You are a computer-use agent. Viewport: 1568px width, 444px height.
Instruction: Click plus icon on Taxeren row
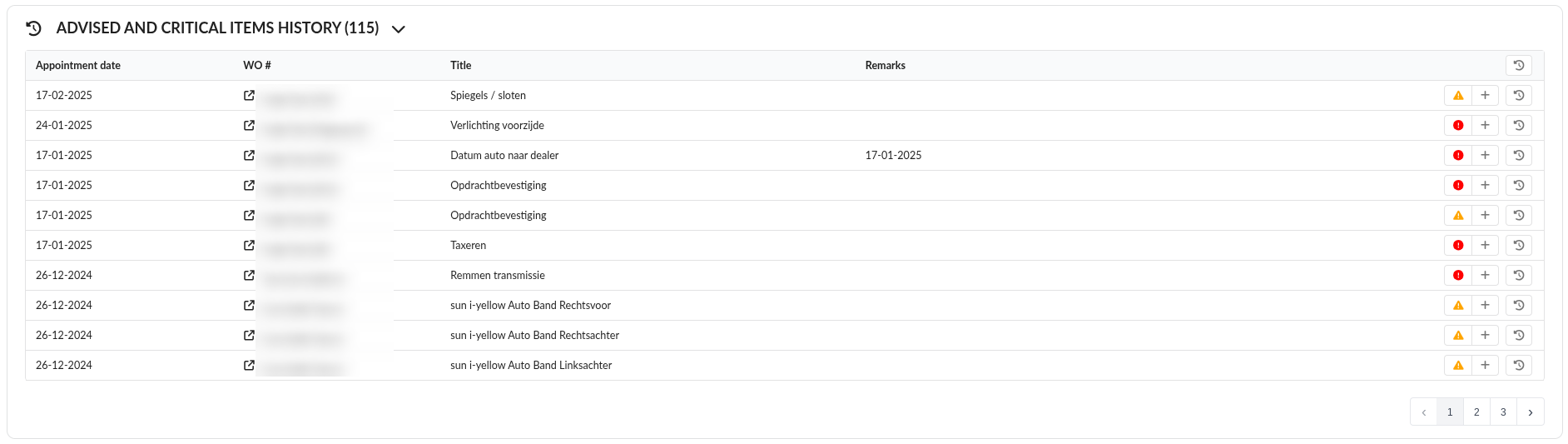point(1485,246)
